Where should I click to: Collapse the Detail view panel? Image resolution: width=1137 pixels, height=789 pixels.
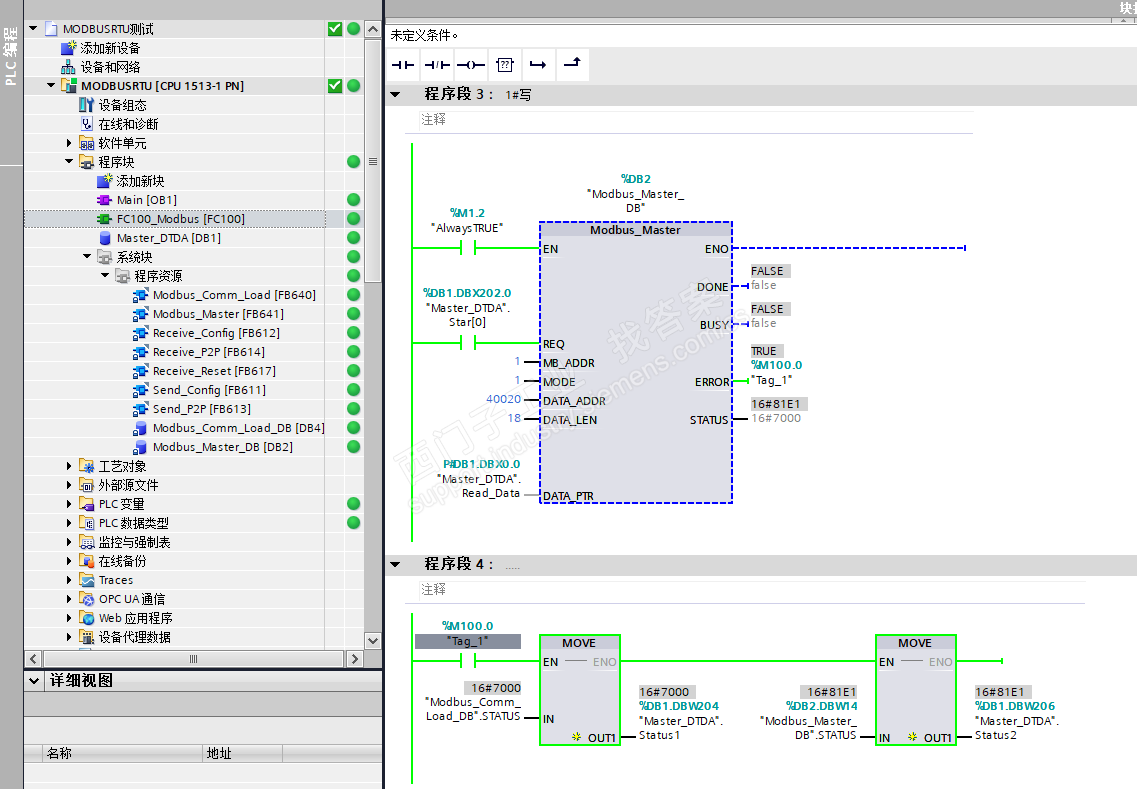[33, 681]
